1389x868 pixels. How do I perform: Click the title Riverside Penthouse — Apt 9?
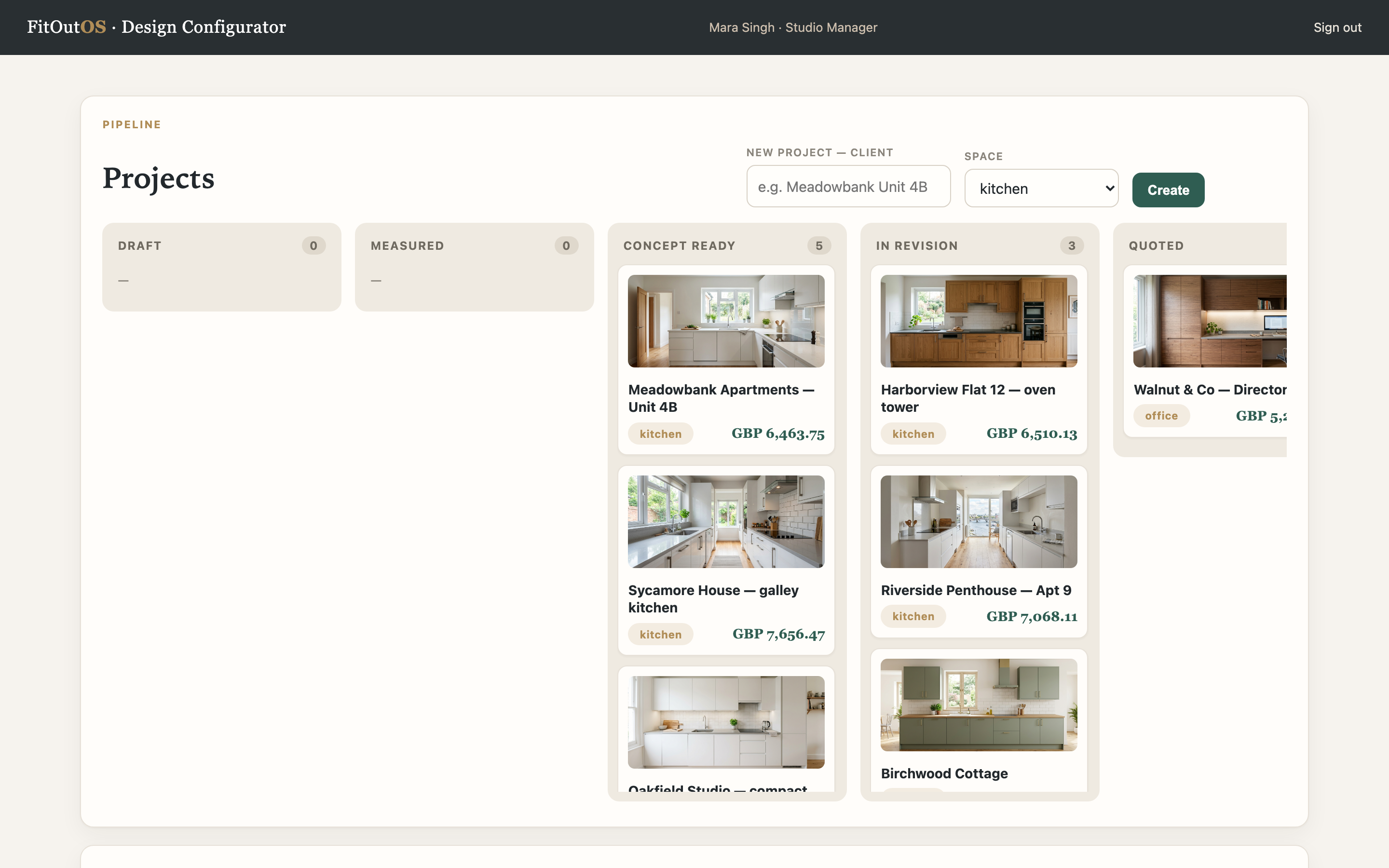pyautogui.click(x=976, y=590)
